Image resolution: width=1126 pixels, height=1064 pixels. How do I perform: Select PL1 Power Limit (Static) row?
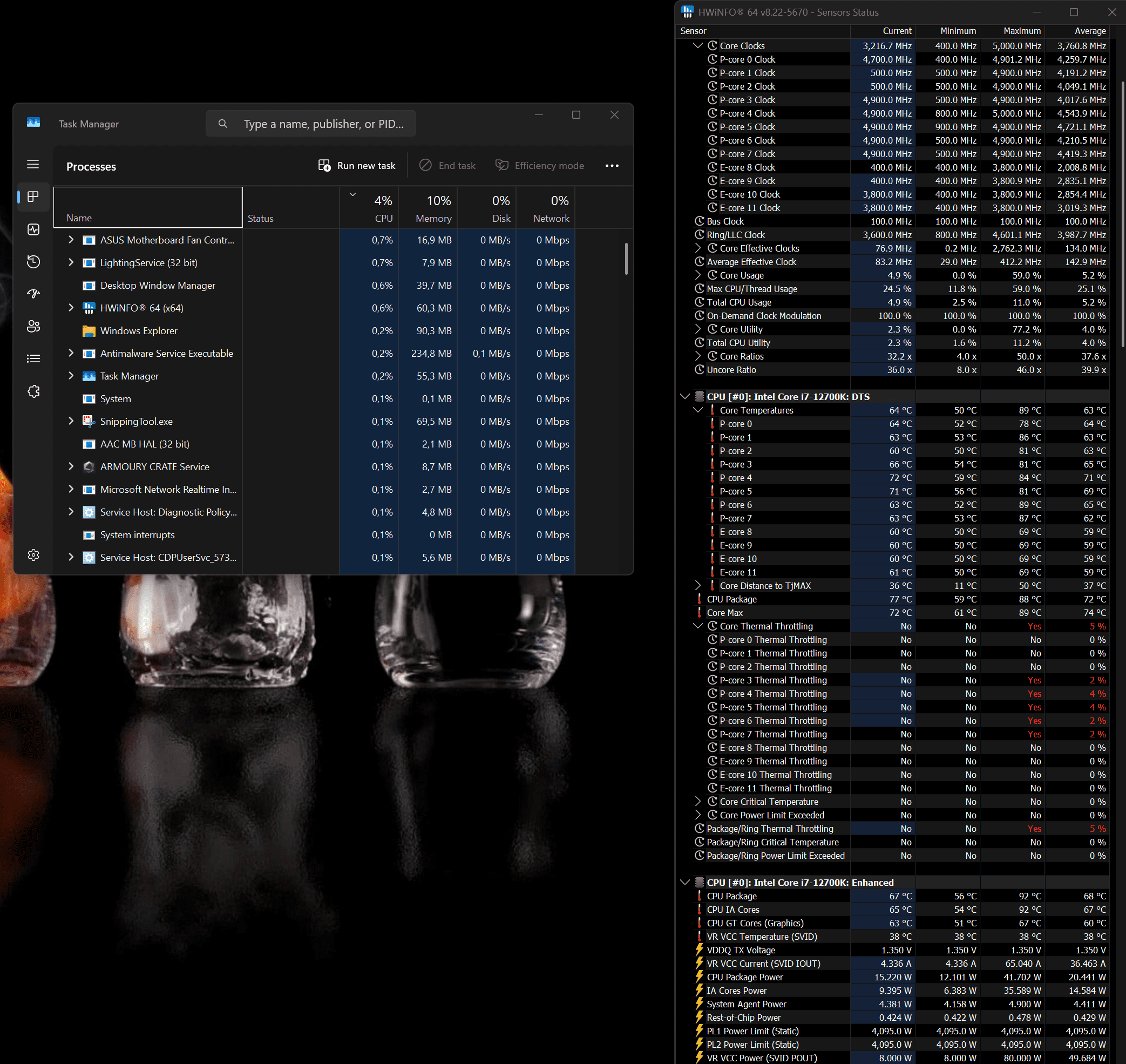click(893, 1031)
